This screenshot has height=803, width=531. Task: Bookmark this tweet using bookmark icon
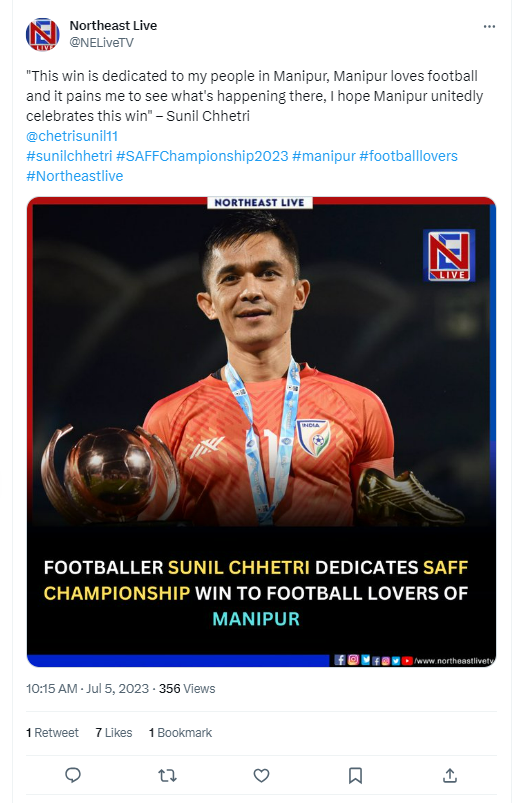pyautogui.click(x=355, y=775)
